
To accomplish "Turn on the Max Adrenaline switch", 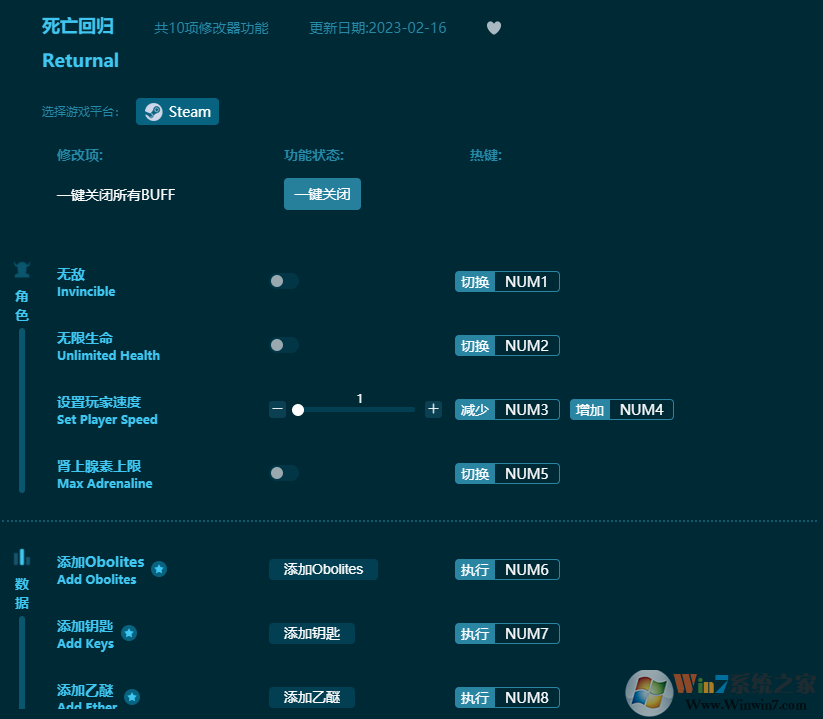I will [284, 473].
